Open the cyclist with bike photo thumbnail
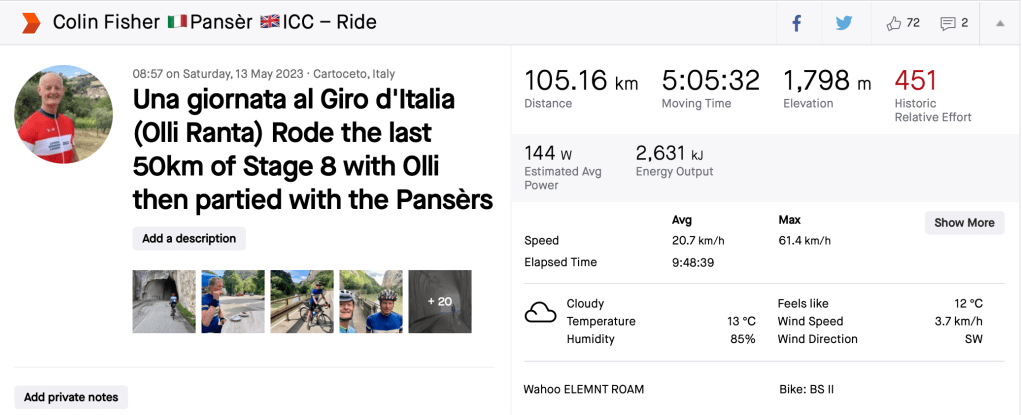Image resolution: width=1022 pixels, height=415 pixels. [x=302, y=301]
